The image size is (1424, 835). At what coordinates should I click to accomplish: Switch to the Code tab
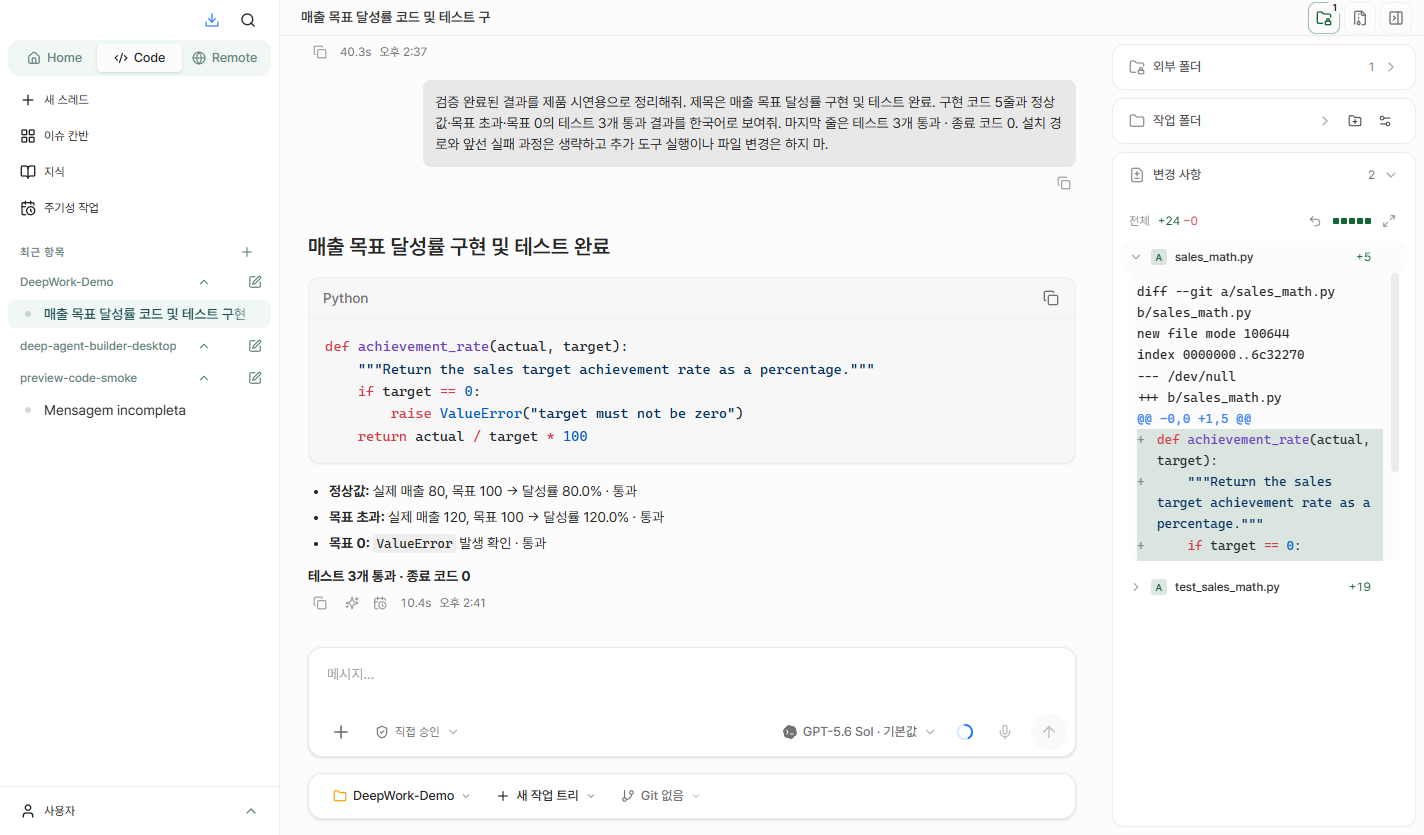[x=140, y=58]
